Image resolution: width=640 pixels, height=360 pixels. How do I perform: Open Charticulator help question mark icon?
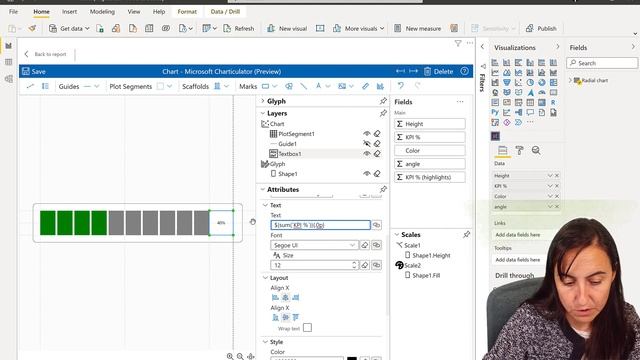point(464,71)
